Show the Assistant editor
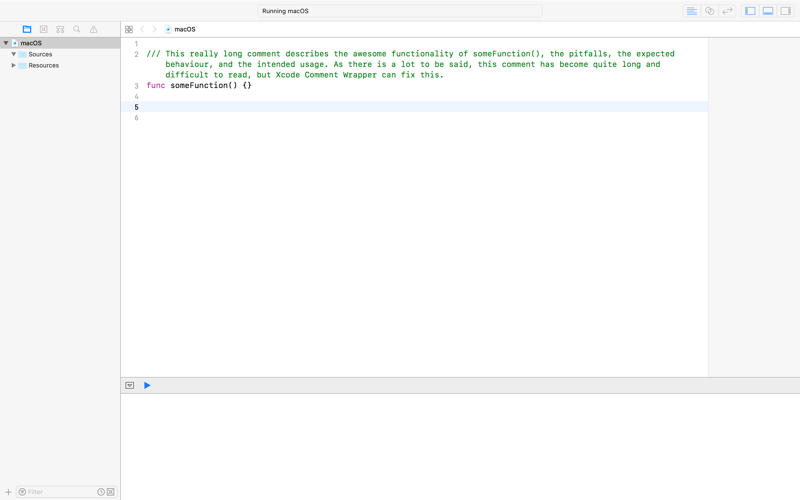800x500 pixels. (710, 11)
